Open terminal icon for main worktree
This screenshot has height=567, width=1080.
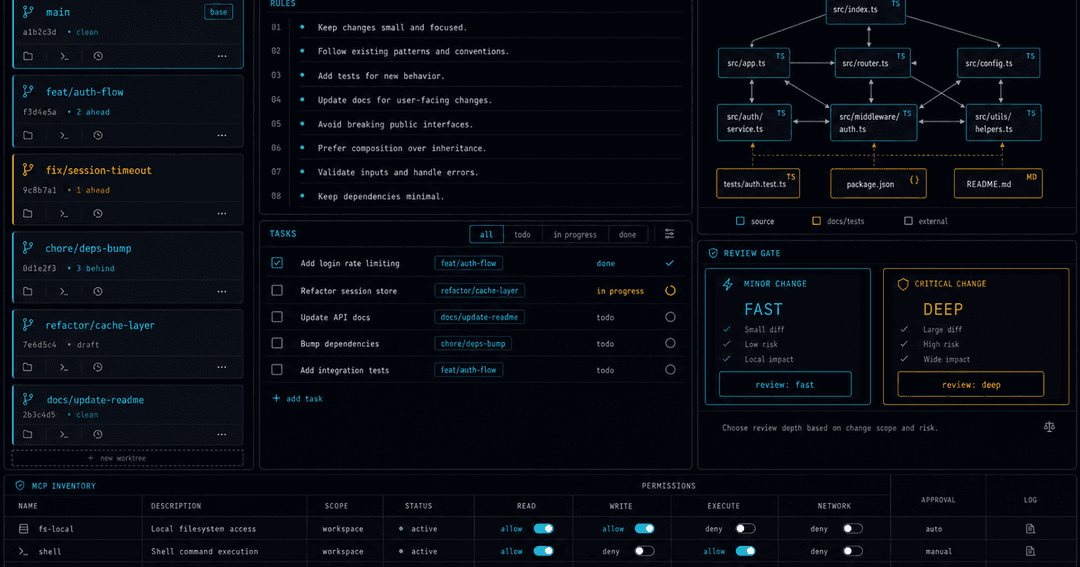pos(64,56)
